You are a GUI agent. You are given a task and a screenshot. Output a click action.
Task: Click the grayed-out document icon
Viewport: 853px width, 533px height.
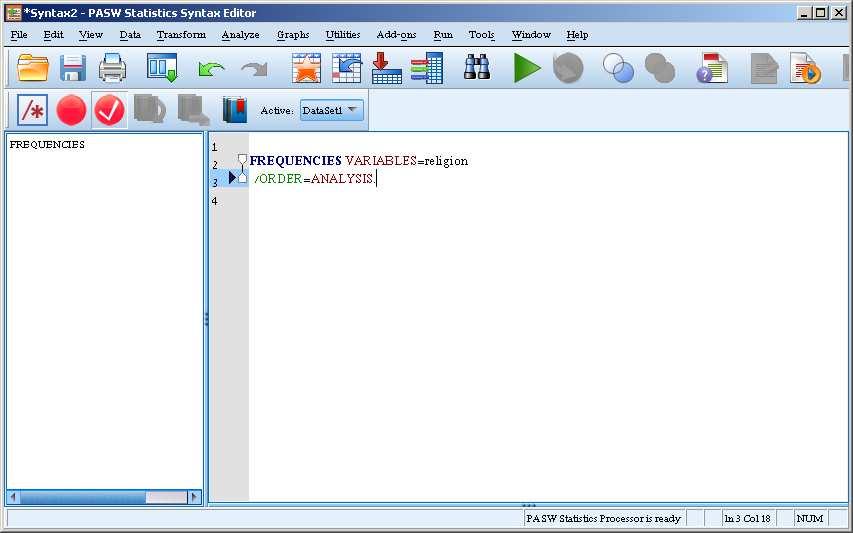(764, 68)
